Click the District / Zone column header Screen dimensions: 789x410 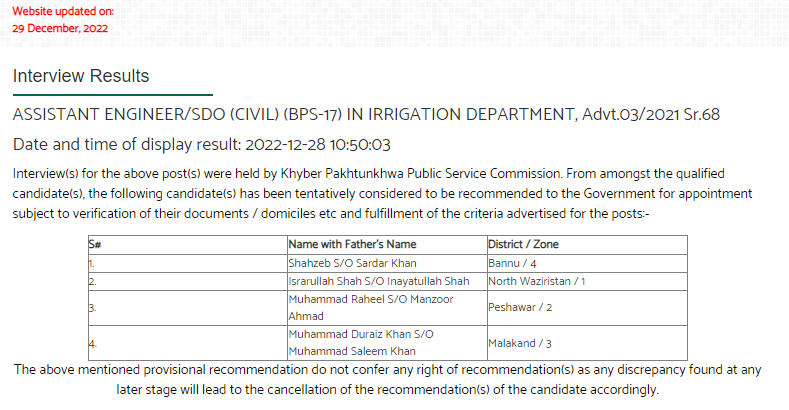[587, 244]
